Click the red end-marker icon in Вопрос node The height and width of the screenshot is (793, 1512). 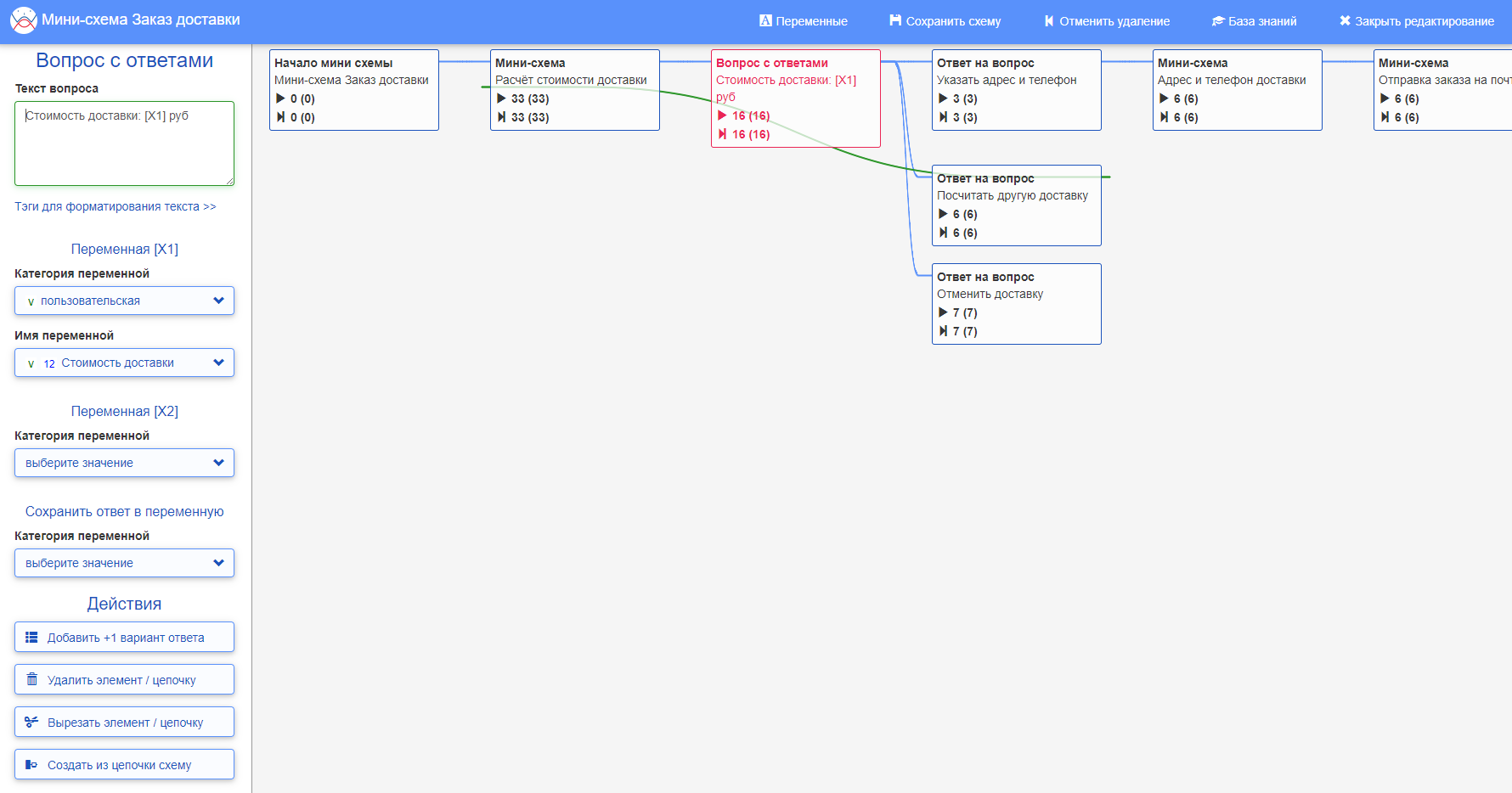click(722, 134)
